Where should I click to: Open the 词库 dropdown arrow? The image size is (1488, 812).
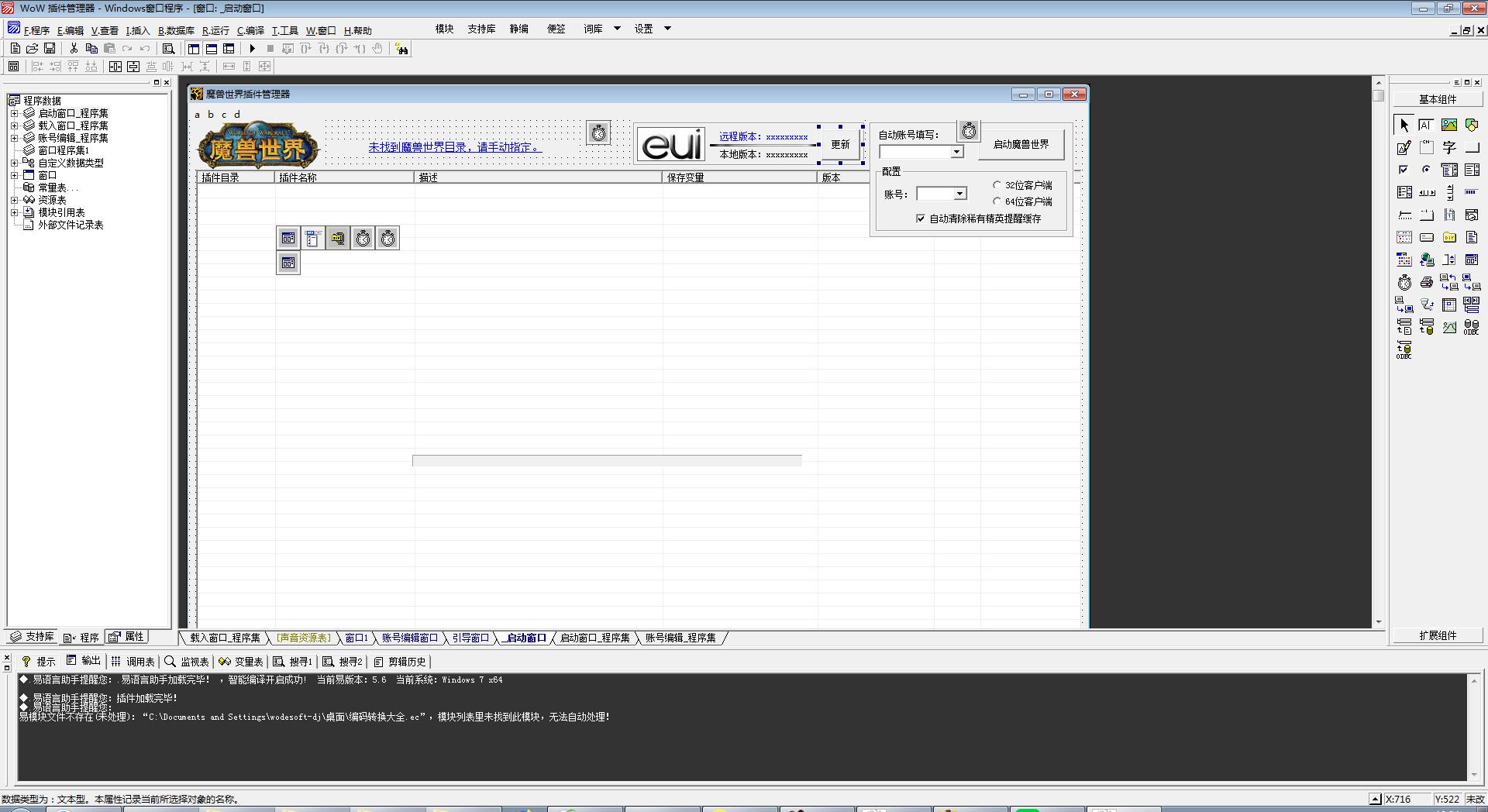coord(617,29)
